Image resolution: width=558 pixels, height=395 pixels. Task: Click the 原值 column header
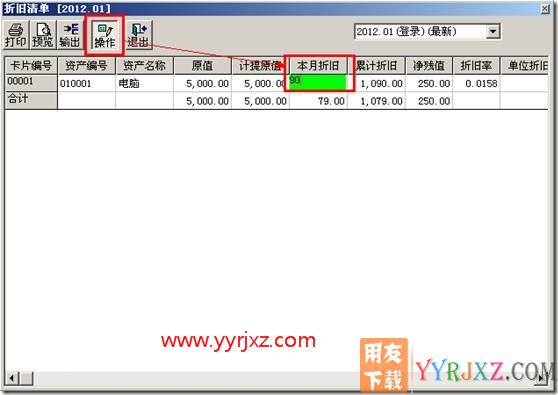(x=202, y=65)
